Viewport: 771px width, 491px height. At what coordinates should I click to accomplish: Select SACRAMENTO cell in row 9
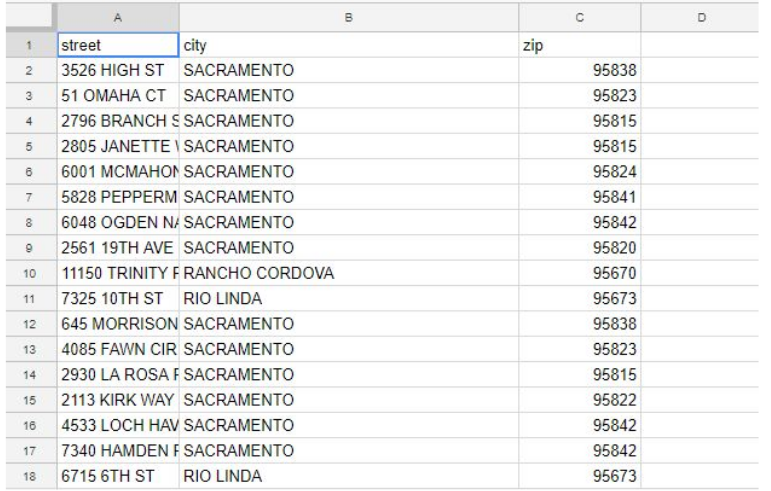point(349,248)
